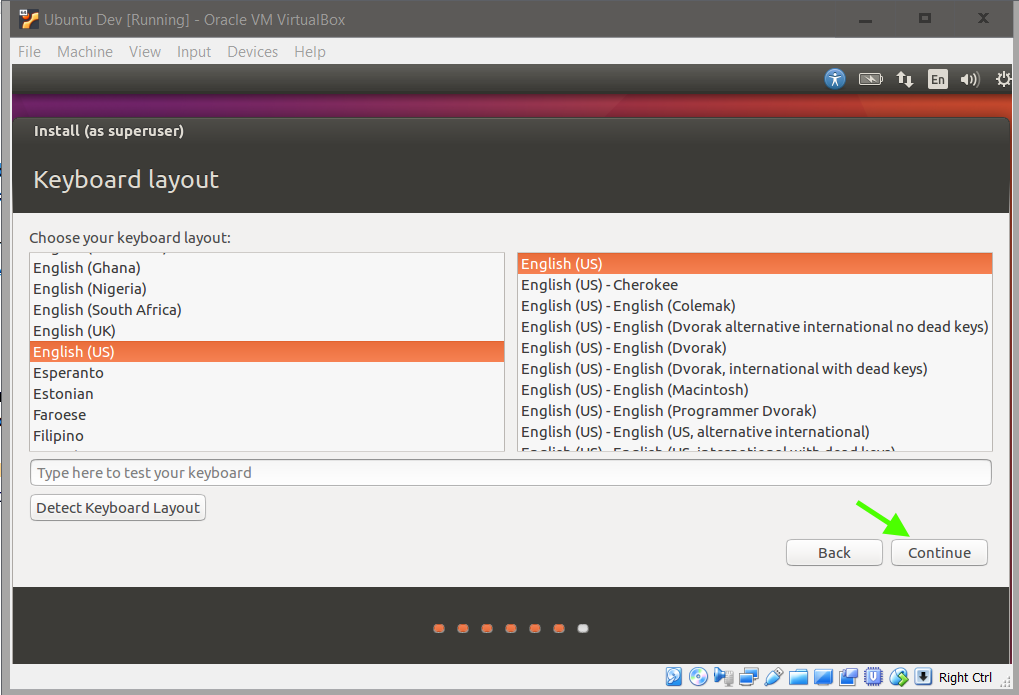This screenshot has height=695, width=1019.
Task: Select English (US) - English (Macintosh) variant
Action: click(x=755, y=390)
